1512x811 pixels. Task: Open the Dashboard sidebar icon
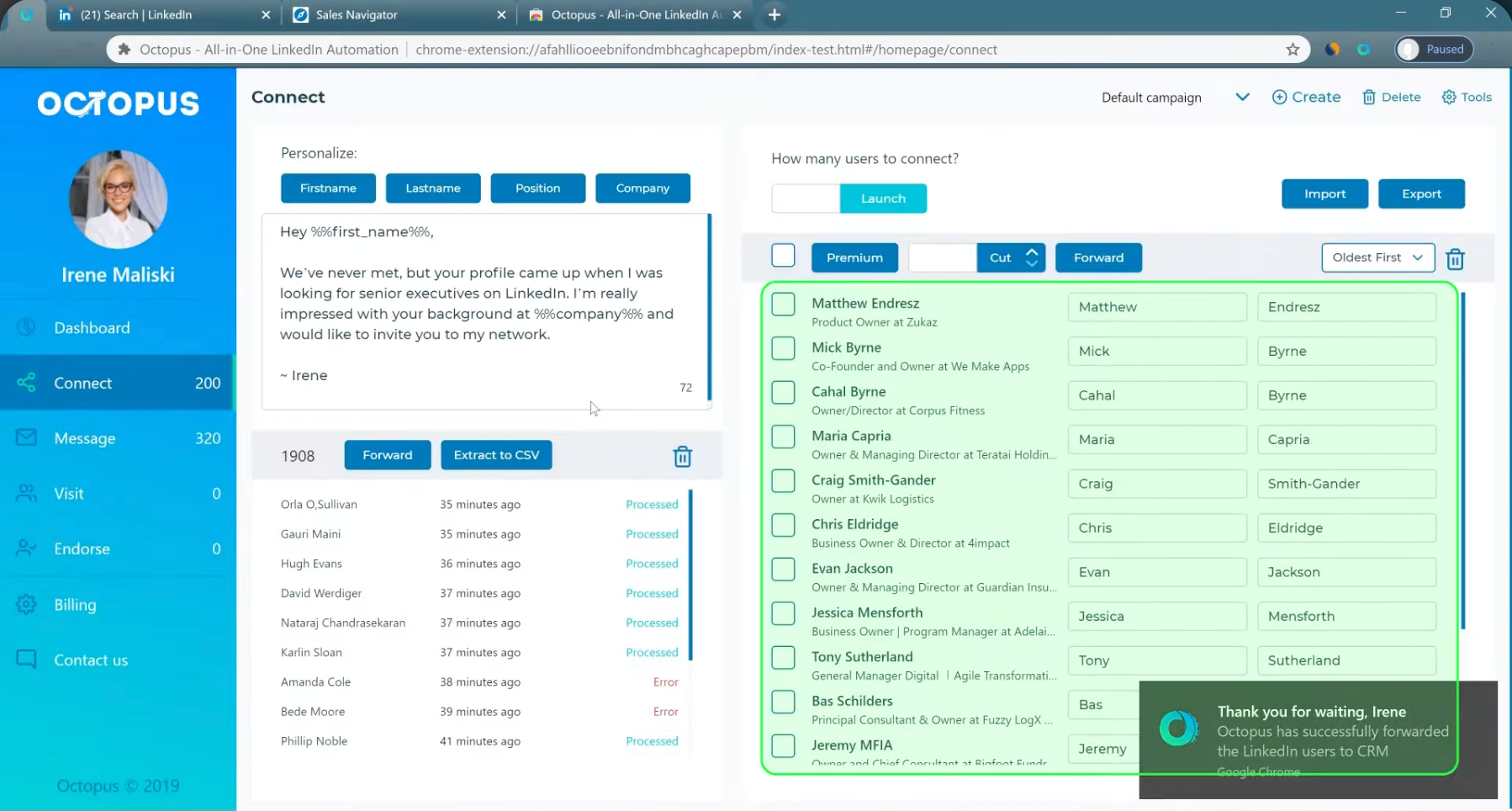26,327
